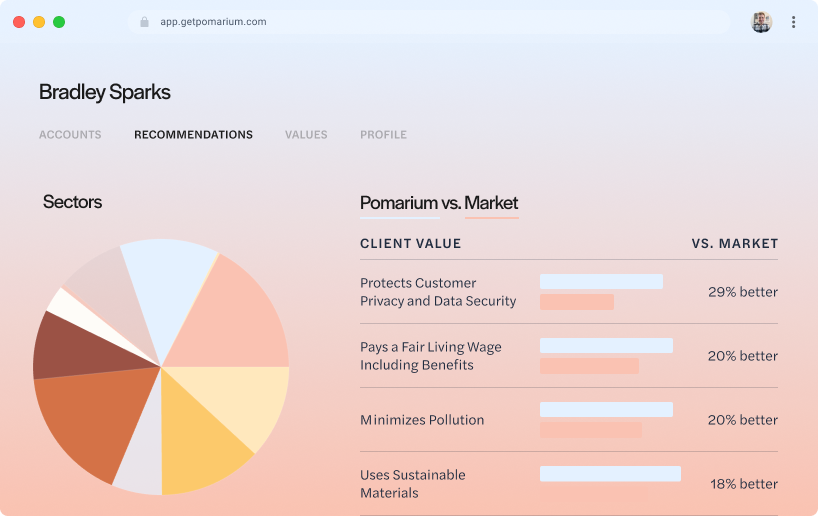Viewport: 818px width, 516px height.
Task: Select the Pomarium label in chart title
Action: (x=399, y=202)
